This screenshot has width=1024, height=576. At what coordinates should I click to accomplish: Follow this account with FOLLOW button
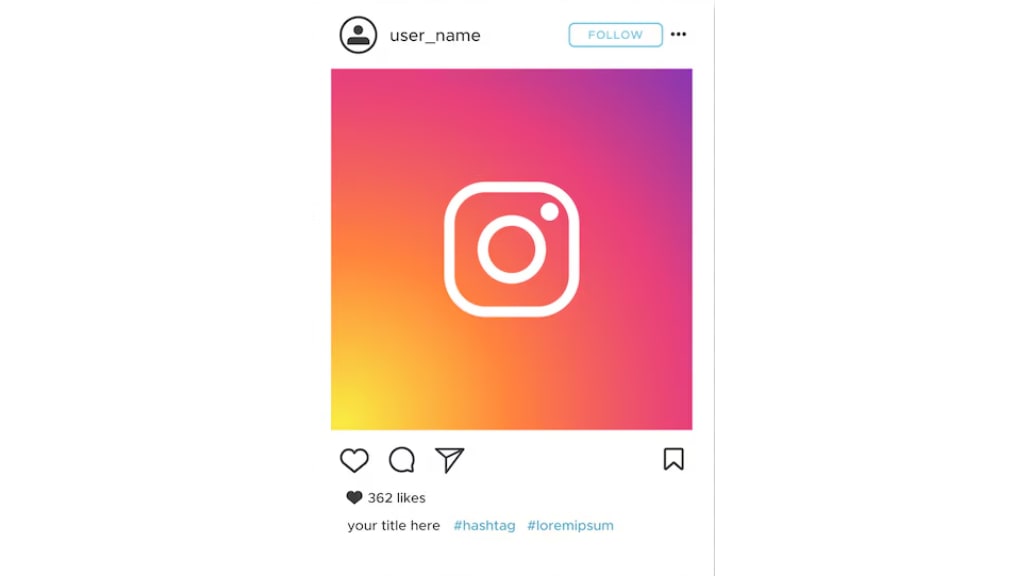[x=615, y=35]
